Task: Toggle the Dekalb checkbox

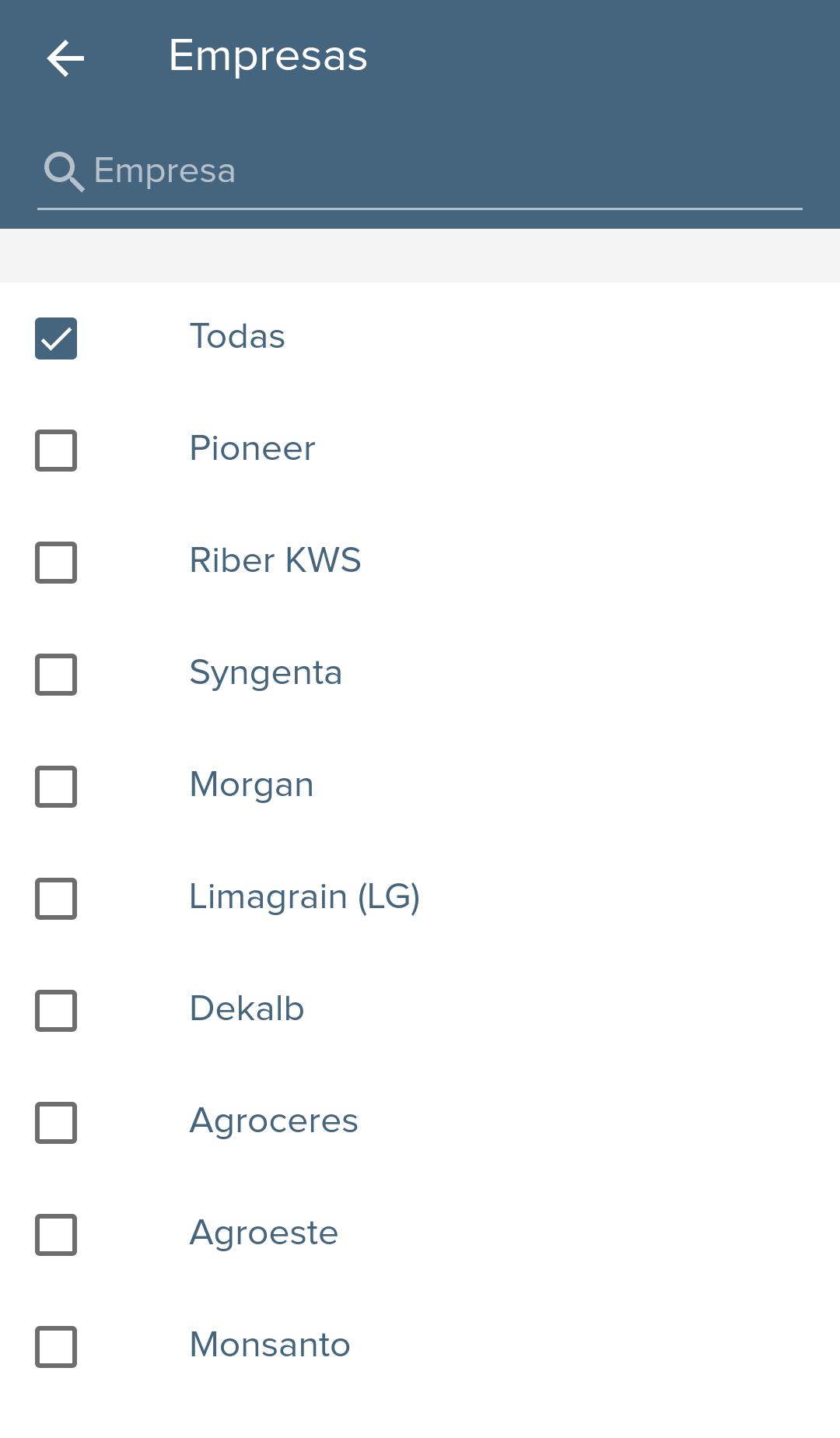Action: pyautogui.click(x=56, y=1011)
